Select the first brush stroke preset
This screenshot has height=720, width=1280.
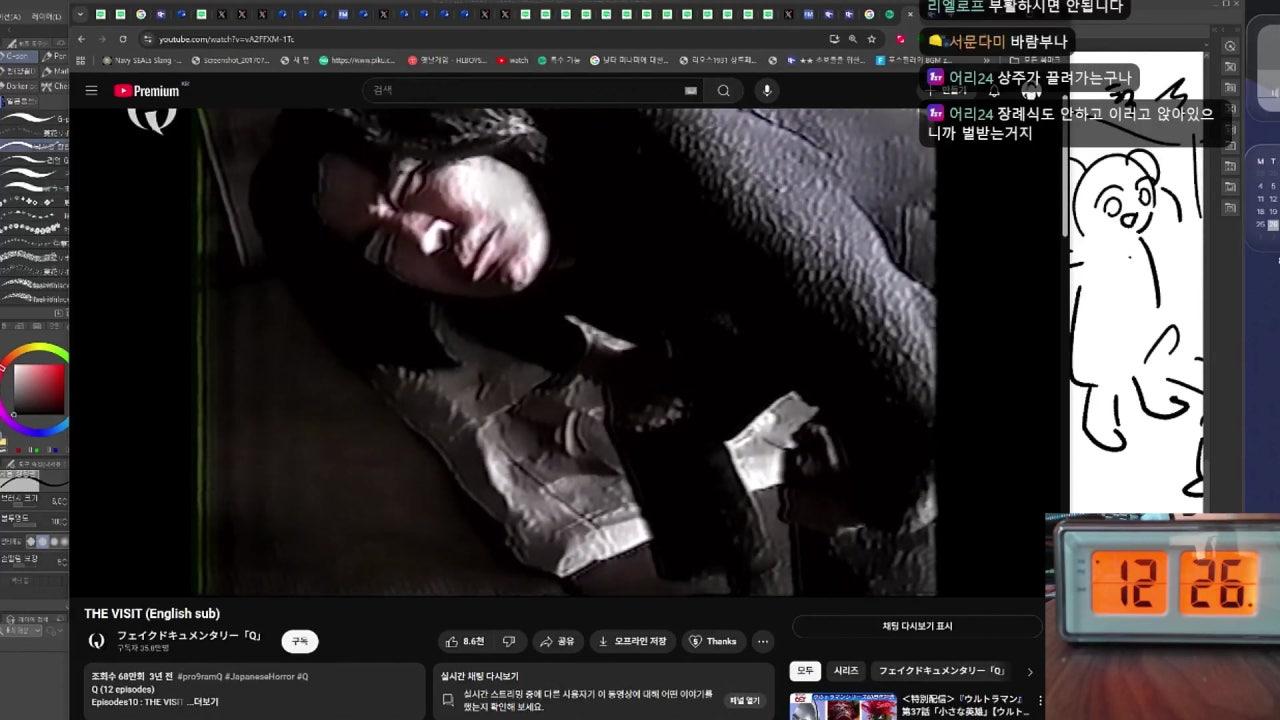tap(32, 118)
